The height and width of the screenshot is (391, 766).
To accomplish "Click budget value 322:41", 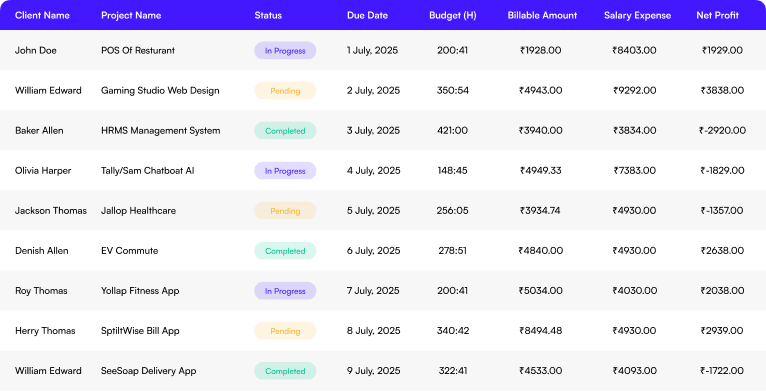I will point(453,371).
